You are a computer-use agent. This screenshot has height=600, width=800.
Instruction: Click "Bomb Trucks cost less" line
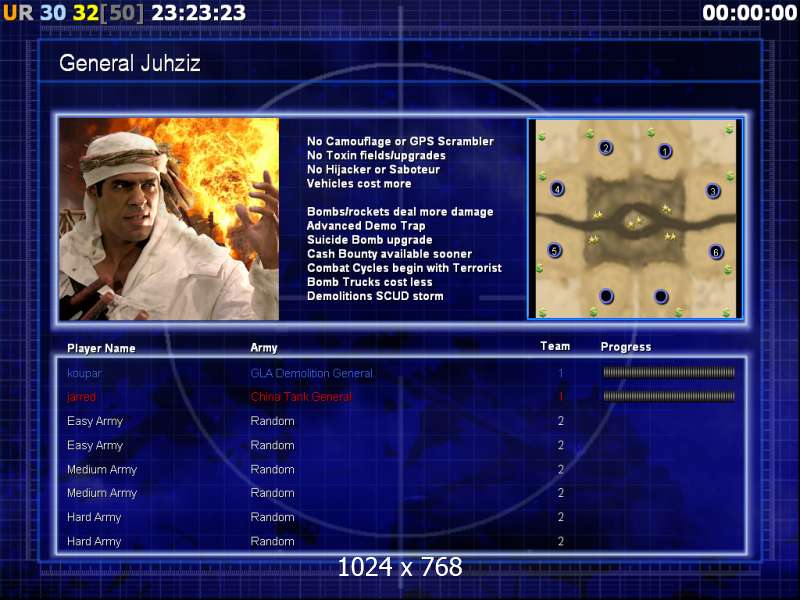tap(369, 282)
